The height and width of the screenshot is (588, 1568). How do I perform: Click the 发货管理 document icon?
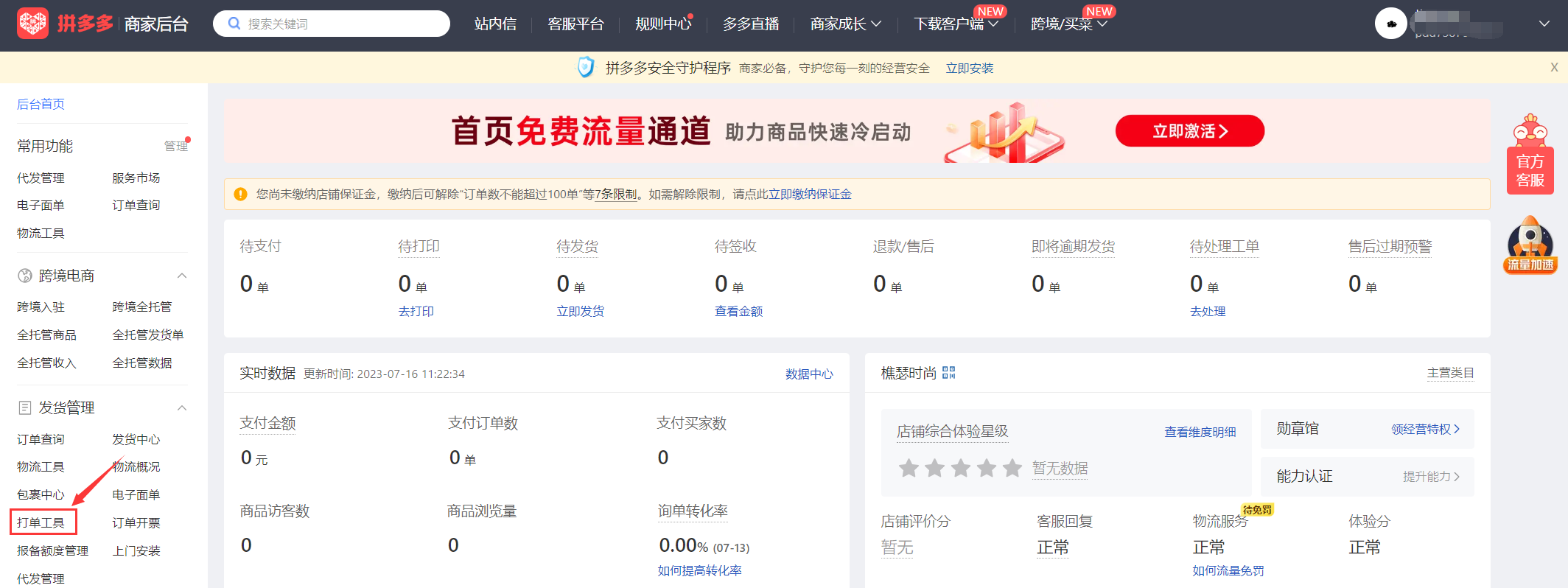point(25,407)
